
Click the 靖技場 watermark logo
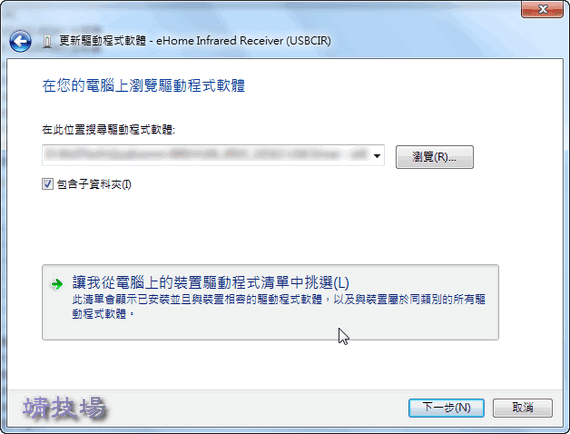coord(64,407)
